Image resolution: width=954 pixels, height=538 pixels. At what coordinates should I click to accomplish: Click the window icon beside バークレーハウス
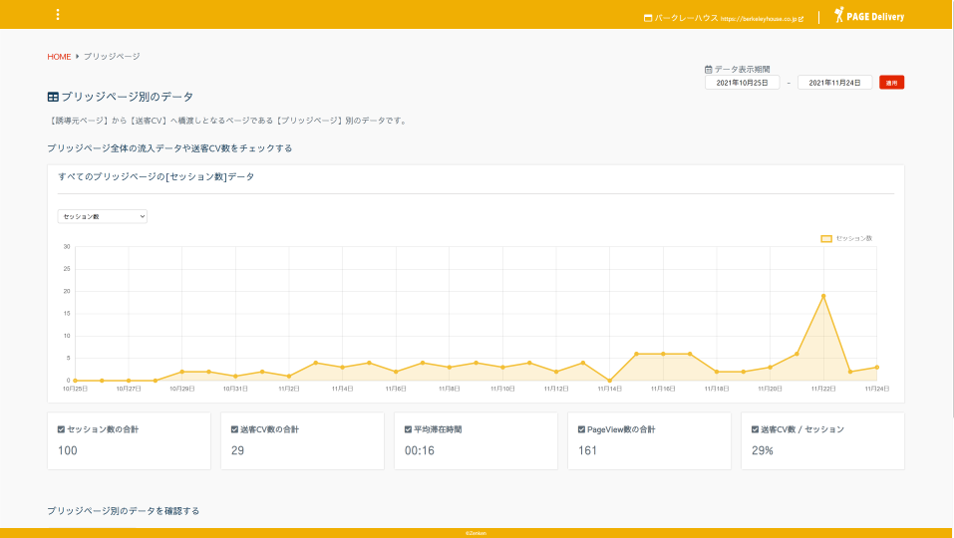click(648, 18)
